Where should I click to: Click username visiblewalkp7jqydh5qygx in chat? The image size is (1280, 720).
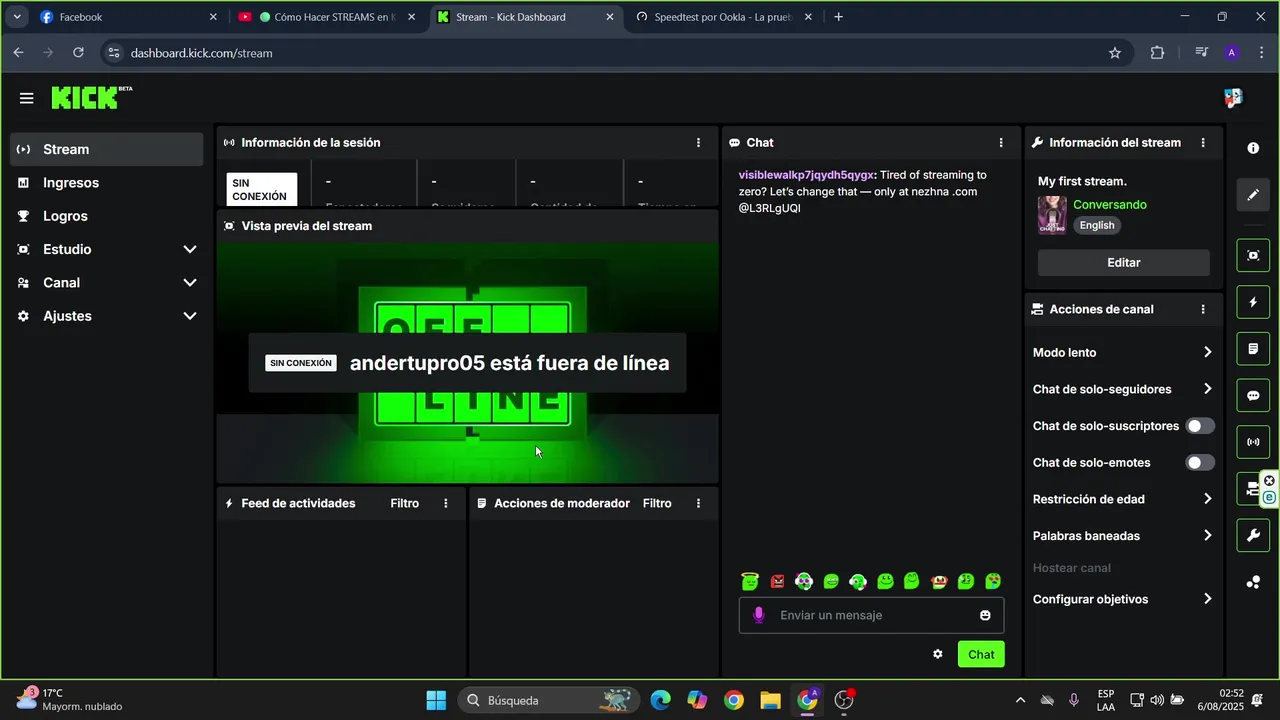tap(806, 175)
